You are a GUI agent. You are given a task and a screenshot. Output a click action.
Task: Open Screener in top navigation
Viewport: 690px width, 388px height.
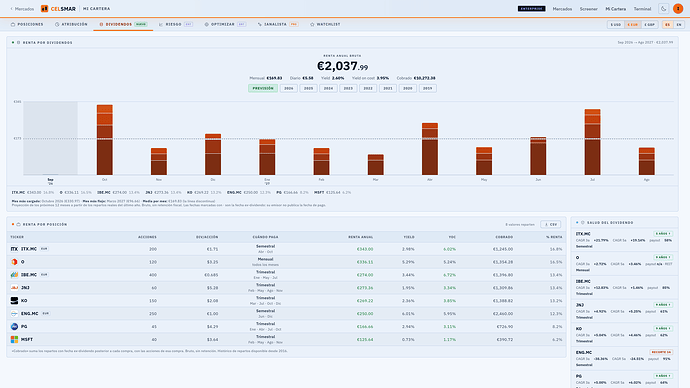click(x=589, y=9)
